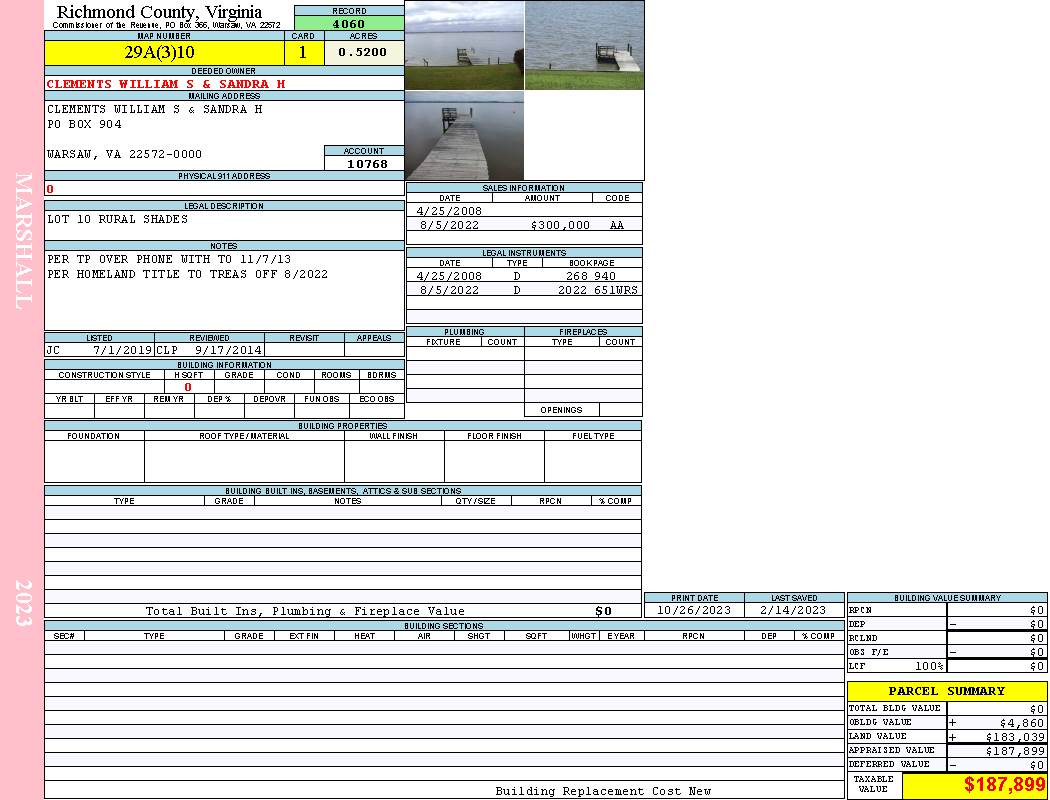
Task: Select the acres value 0.5200
Action: click(363, 52)
